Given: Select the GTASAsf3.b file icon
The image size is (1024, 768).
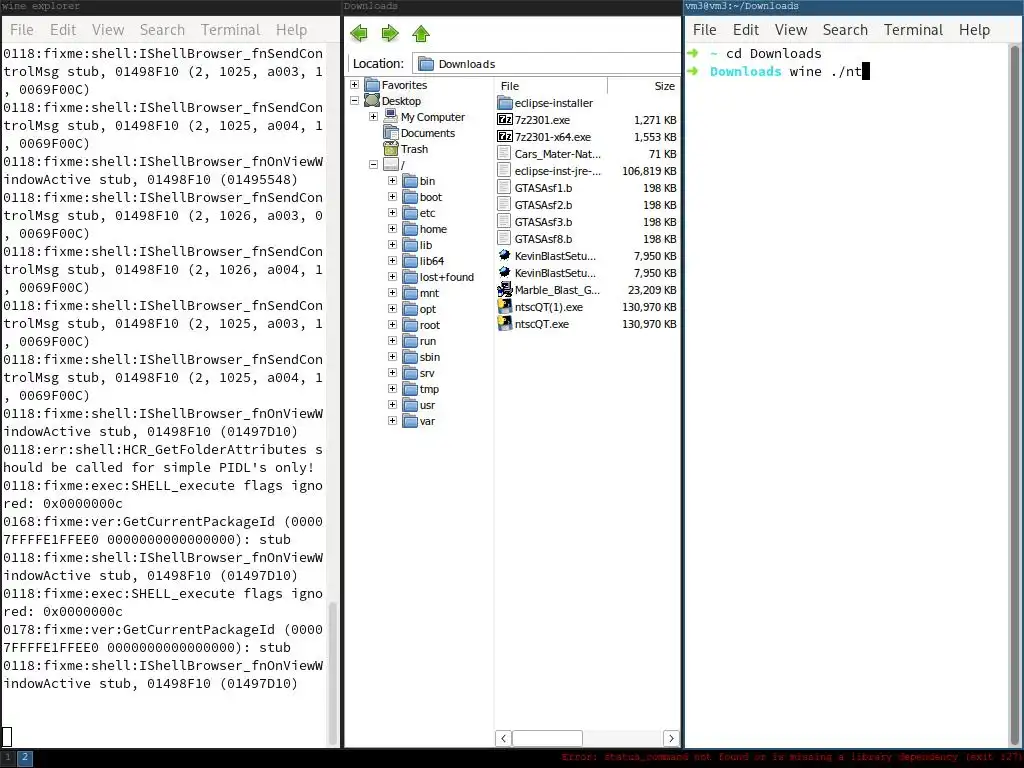Looking at the screenshot, I should [504, 221].
